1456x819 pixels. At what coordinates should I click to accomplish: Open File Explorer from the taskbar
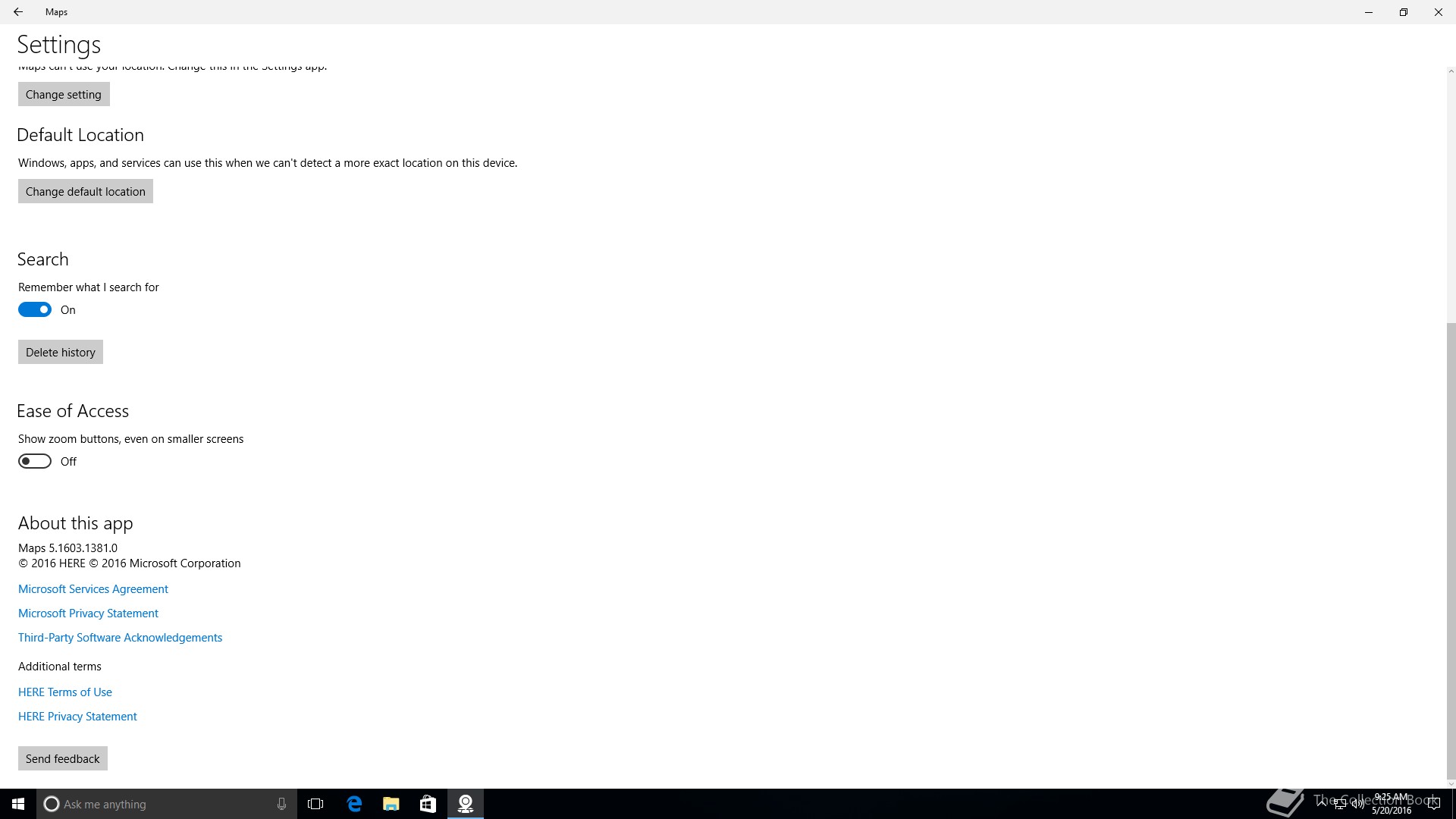pyautogui.click(x=391, y=804)
